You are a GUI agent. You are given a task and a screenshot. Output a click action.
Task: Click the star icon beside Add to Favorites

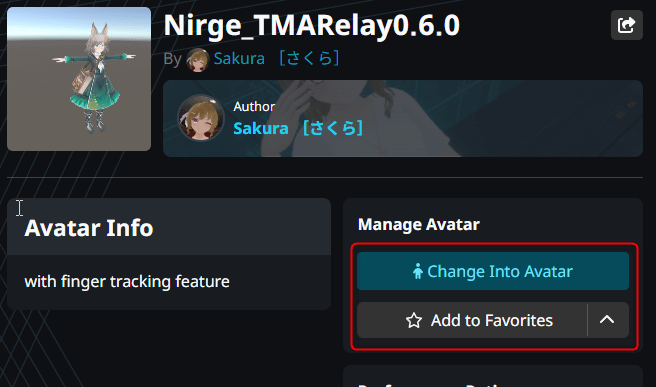pyautogui.click(x=414, y=320)
